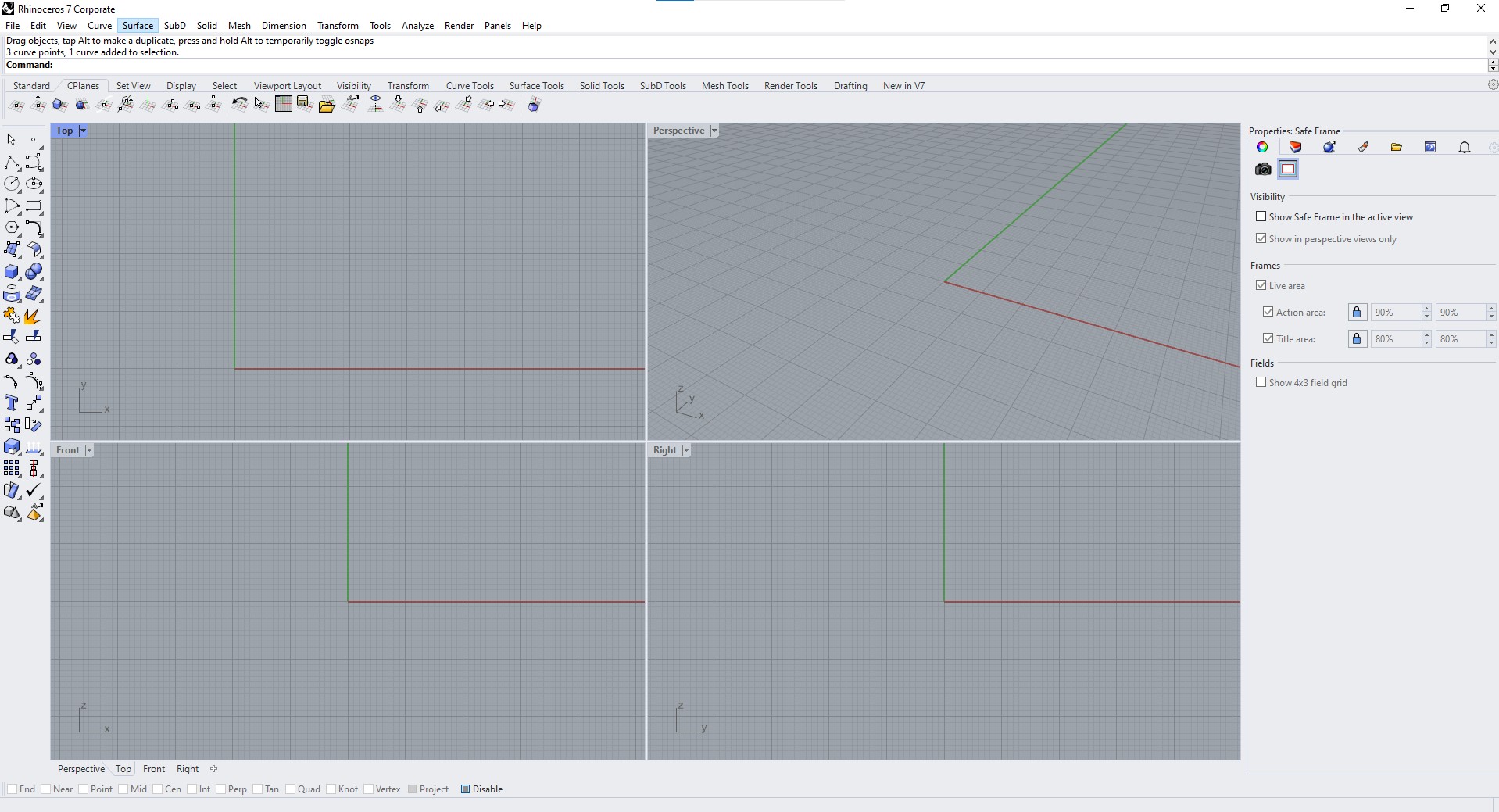Select the Circle tool in sidebar
Image resolution: width=1499 pixels, height=812 pixels.
12,184
